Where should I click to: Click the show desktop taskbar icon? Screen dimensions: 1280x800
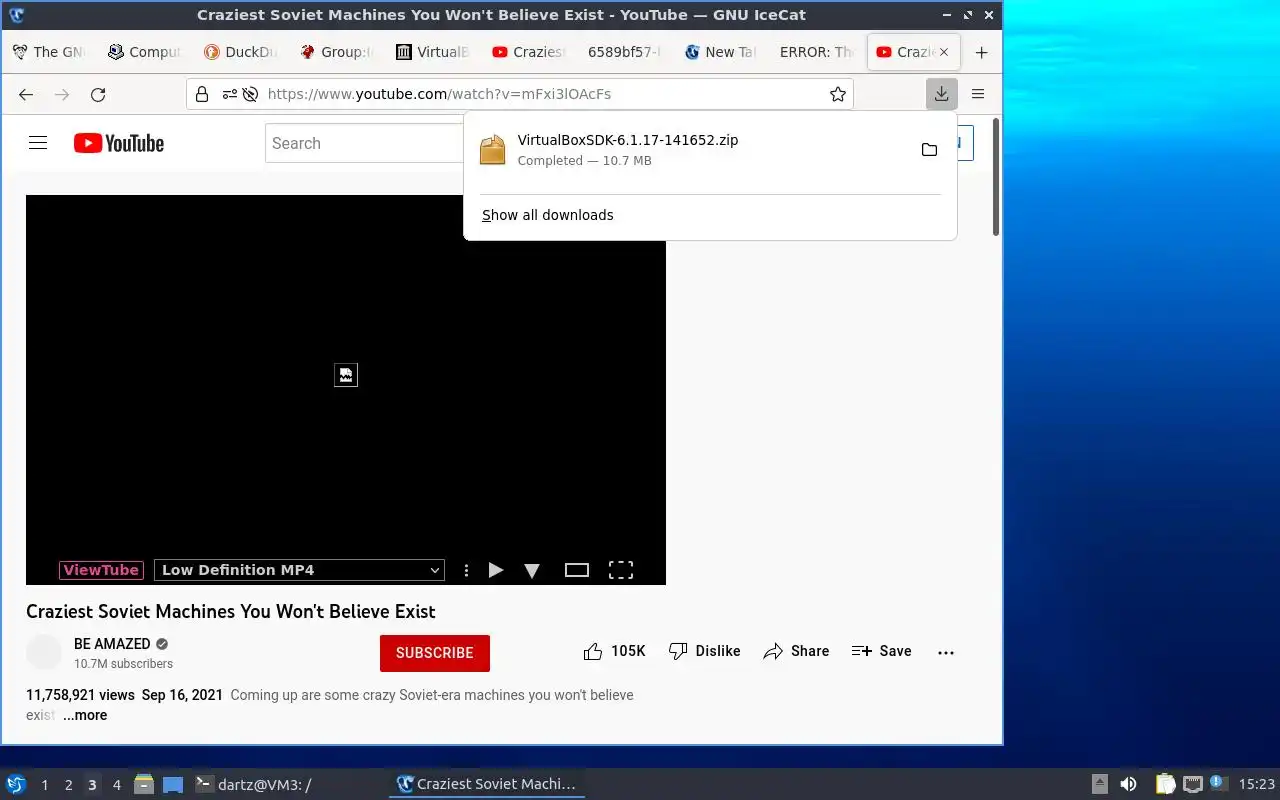173,784
